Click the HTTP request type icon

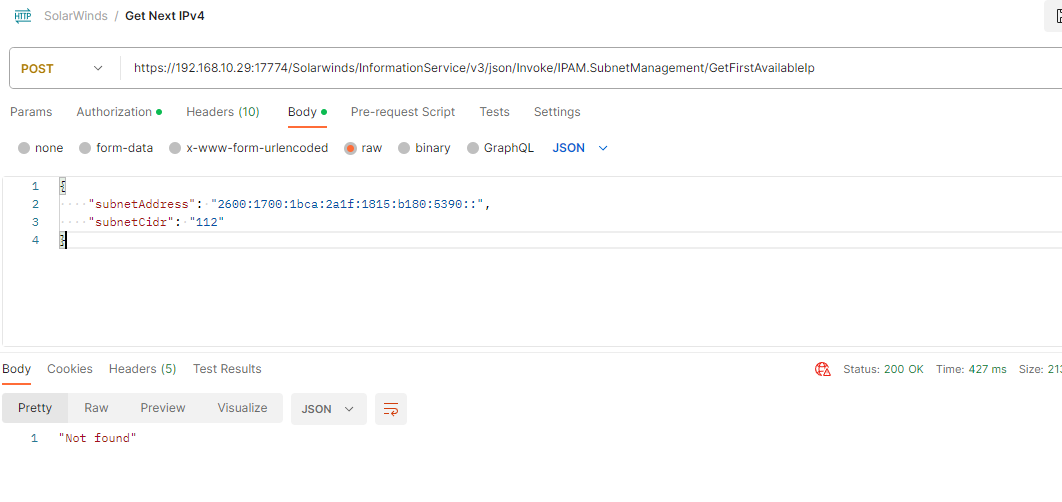23,16
